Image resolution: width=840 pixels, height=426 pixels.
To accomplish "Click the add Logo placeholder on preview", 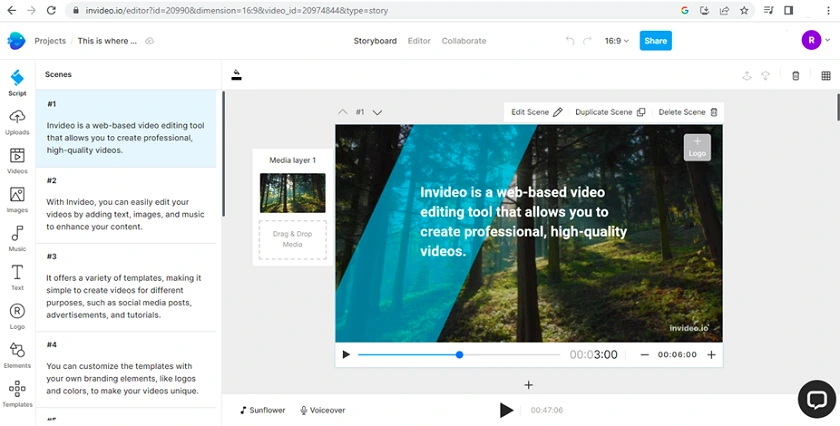I will (x=697, y=147).
